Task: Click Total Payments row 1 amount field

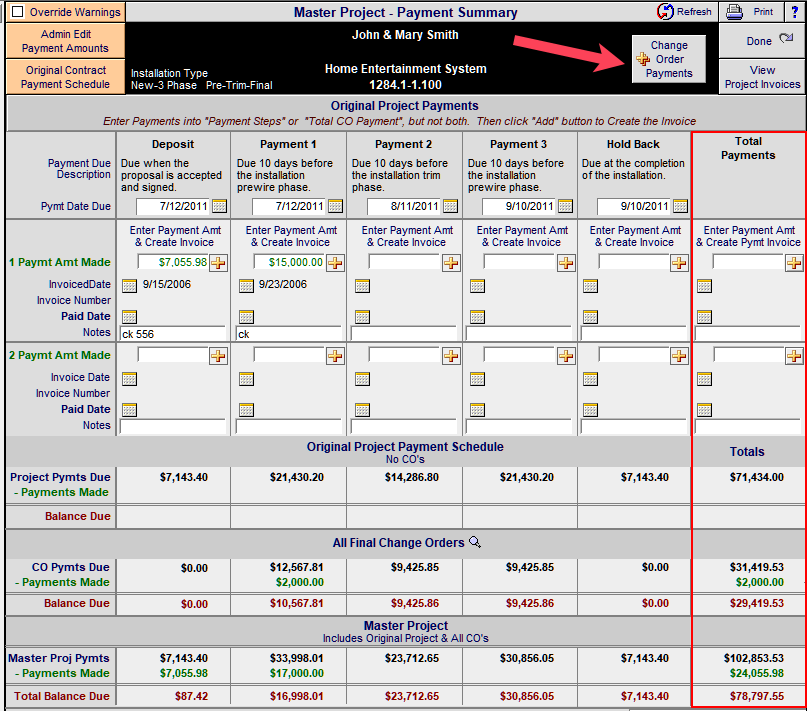Action: [x=748, y=262]
